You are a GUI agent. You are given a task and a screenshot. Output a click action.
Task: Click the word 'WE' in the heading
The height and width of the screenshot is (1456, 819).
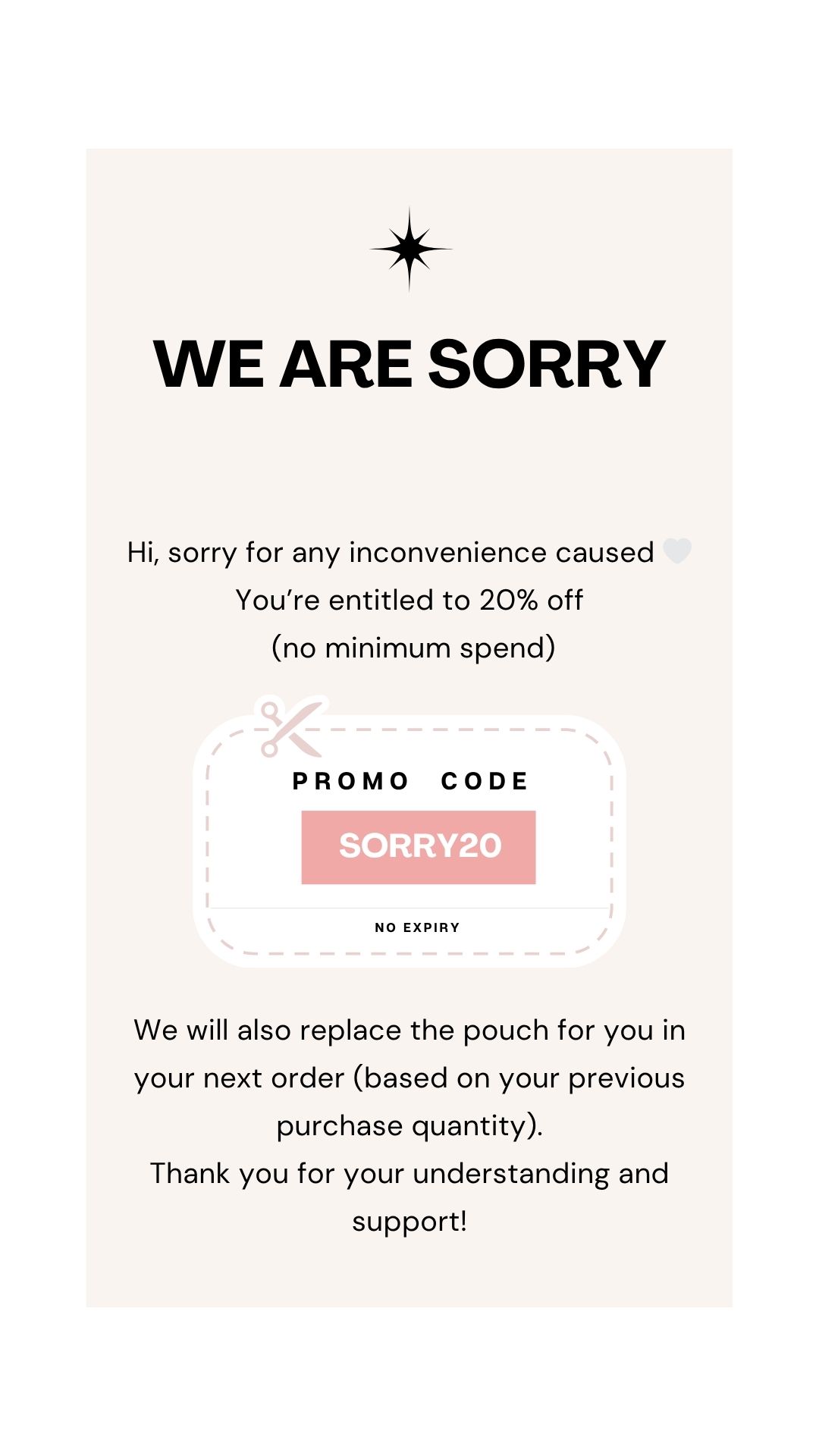coord(208,365)
